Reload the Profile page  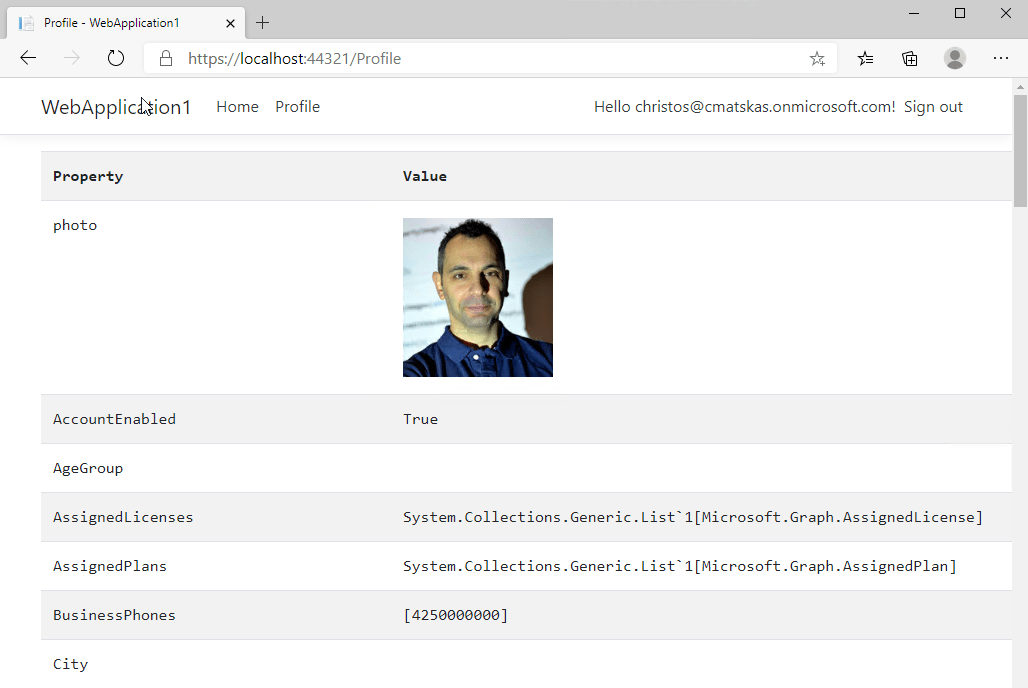pos(116,58)
